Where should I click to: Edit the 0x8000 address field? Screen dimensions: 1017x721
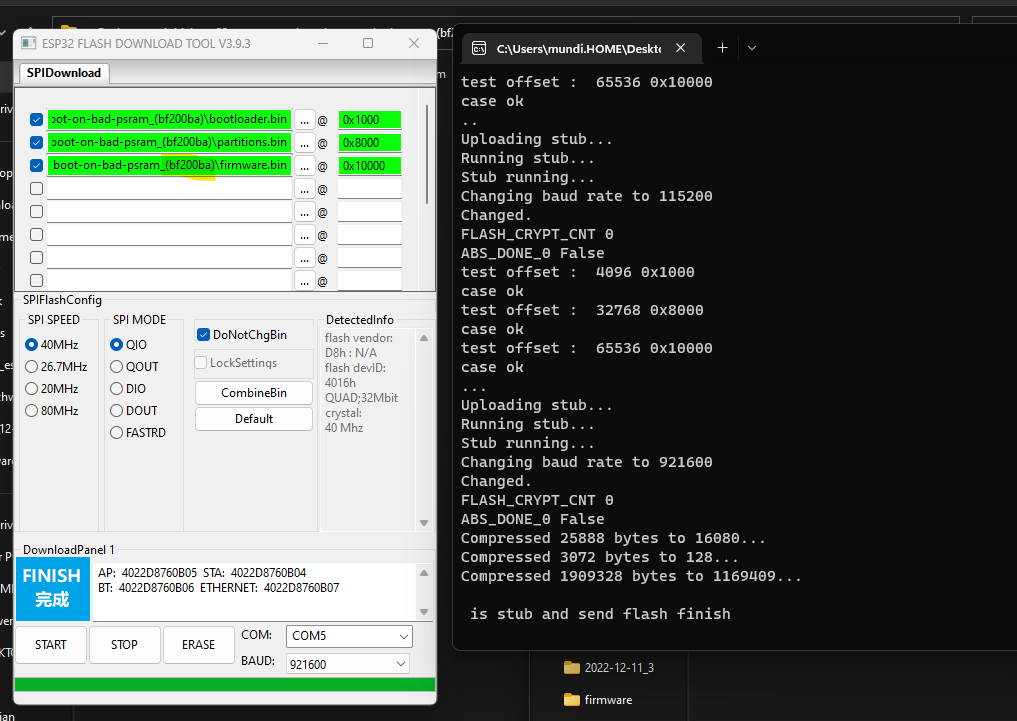(370, 143)
